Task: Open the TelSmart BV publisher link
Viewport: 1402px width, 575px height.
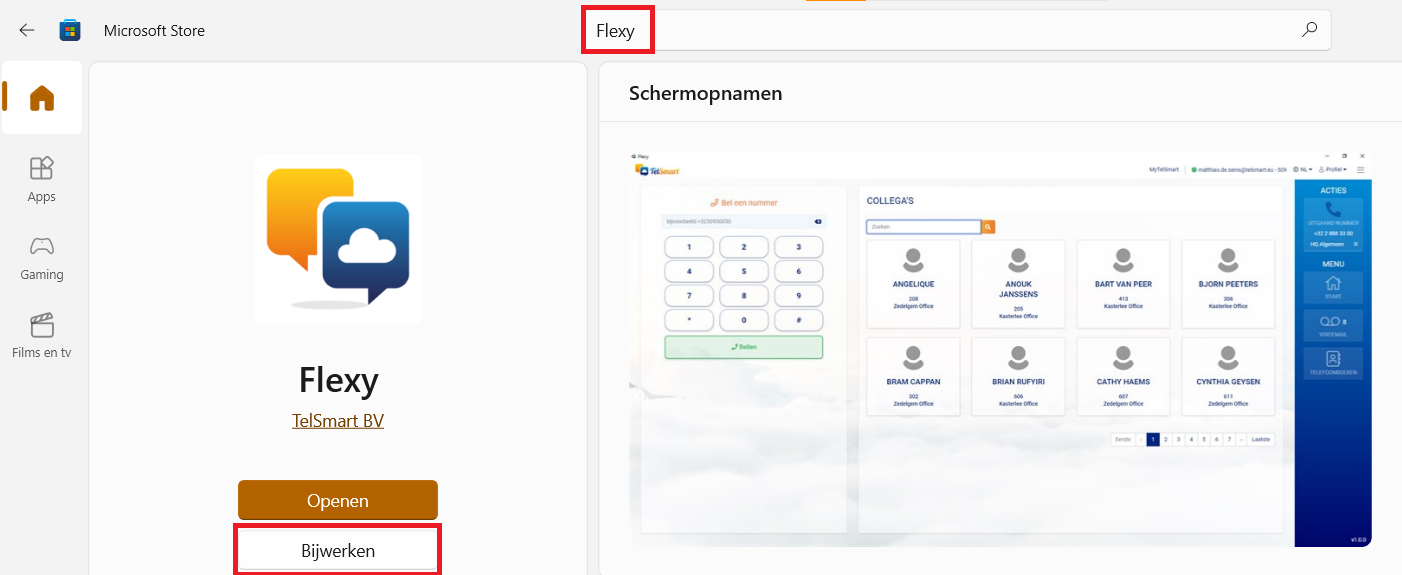Action: tap(338, 421)
